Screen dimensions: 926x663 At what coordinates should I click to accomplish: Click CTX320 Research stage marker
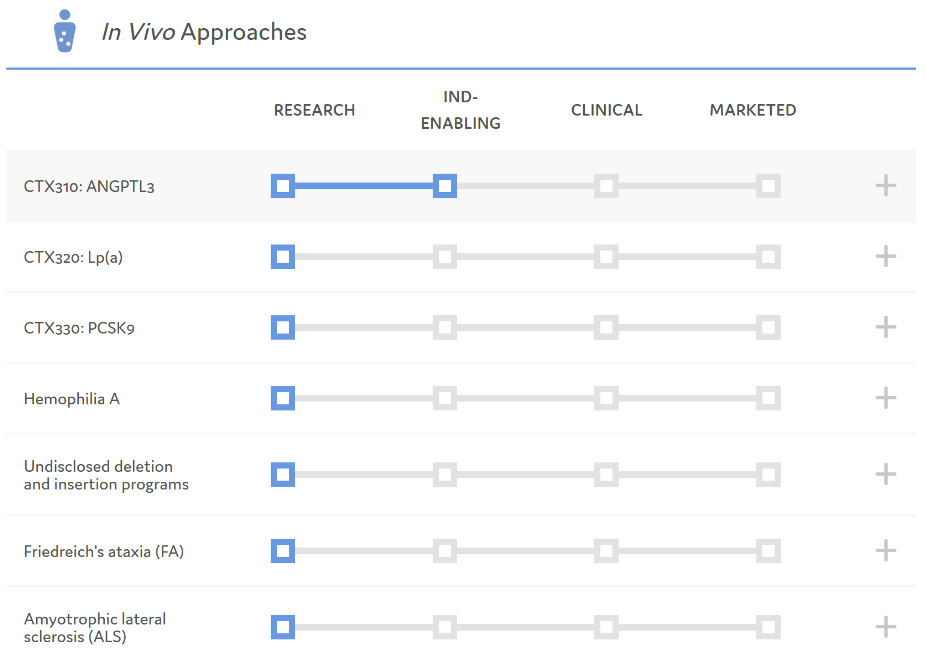pyautogui.click(x=283, y=257)
